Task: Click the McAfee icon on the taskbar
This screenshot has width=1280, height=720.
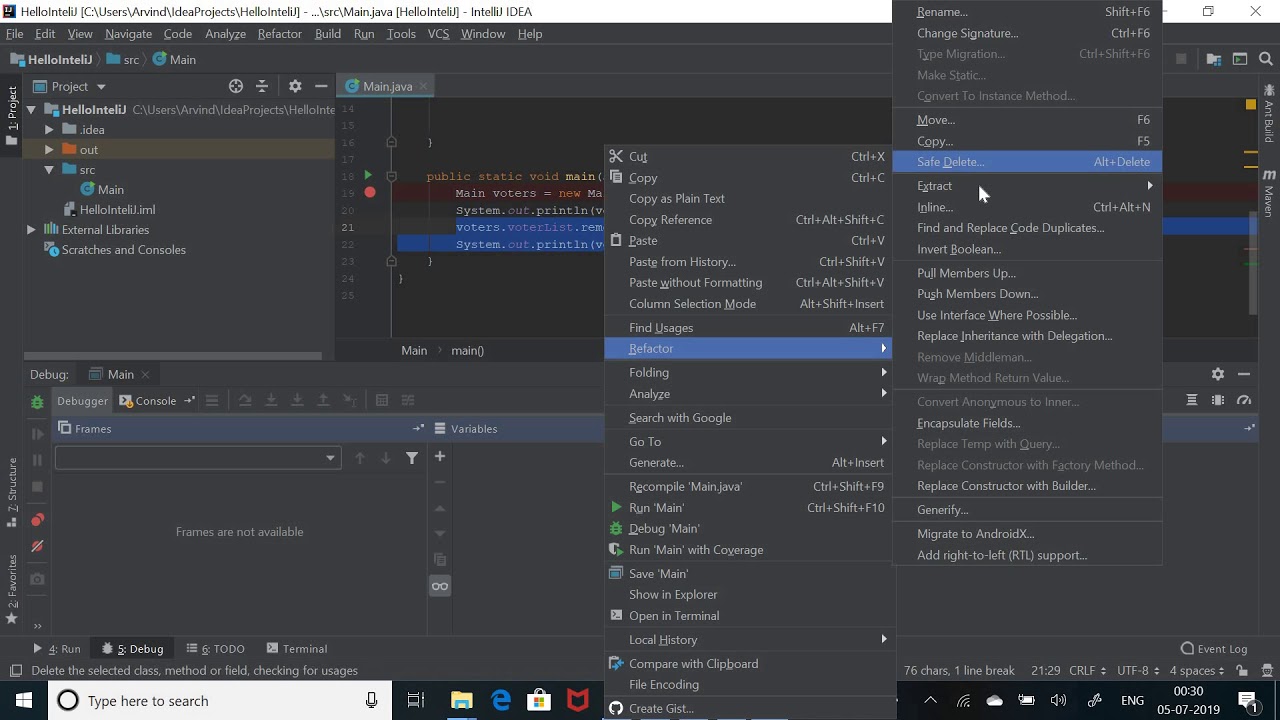Action: click(x=578, y=700)
